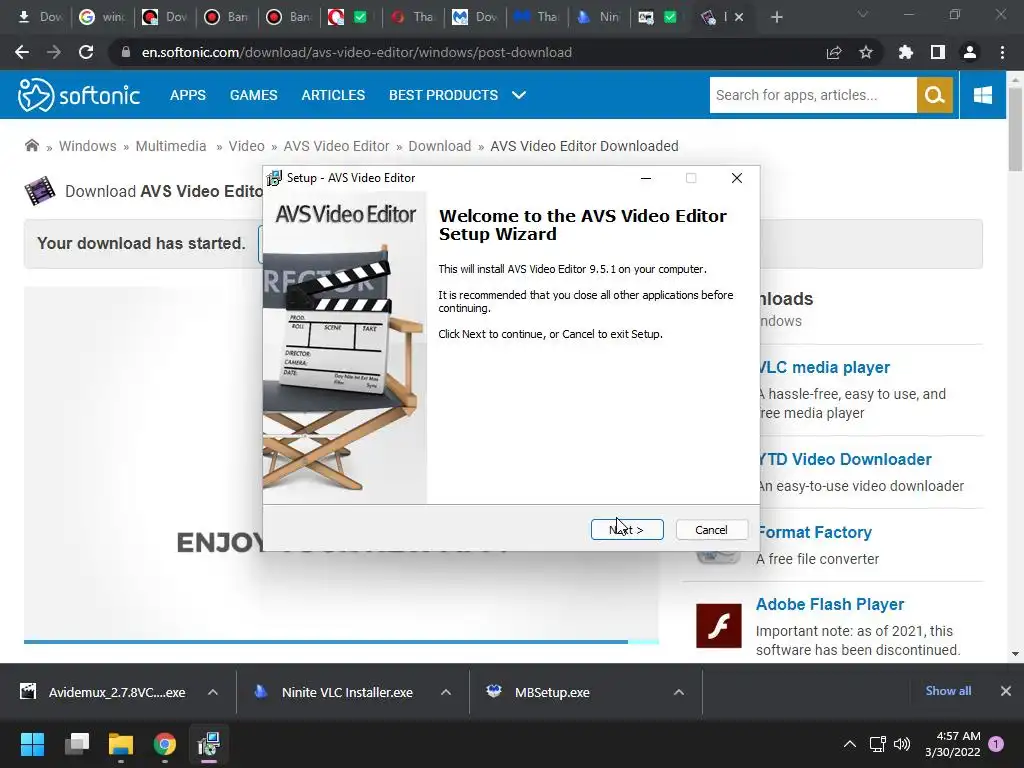
Task: Go back in Chrome browser
Action: [22, 52]
